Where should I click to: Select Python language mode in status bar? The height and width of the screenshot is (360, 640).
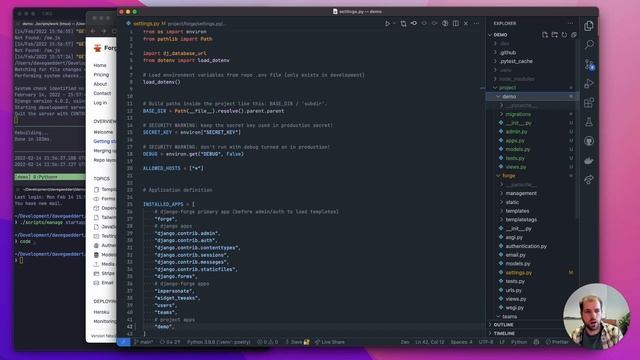pos(519,342)
